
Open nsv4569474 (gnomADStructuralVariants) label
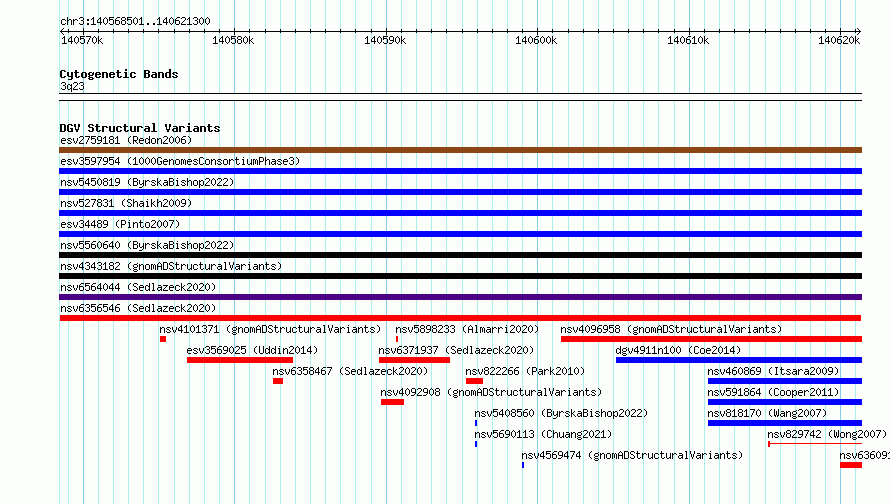pos(632,455)
